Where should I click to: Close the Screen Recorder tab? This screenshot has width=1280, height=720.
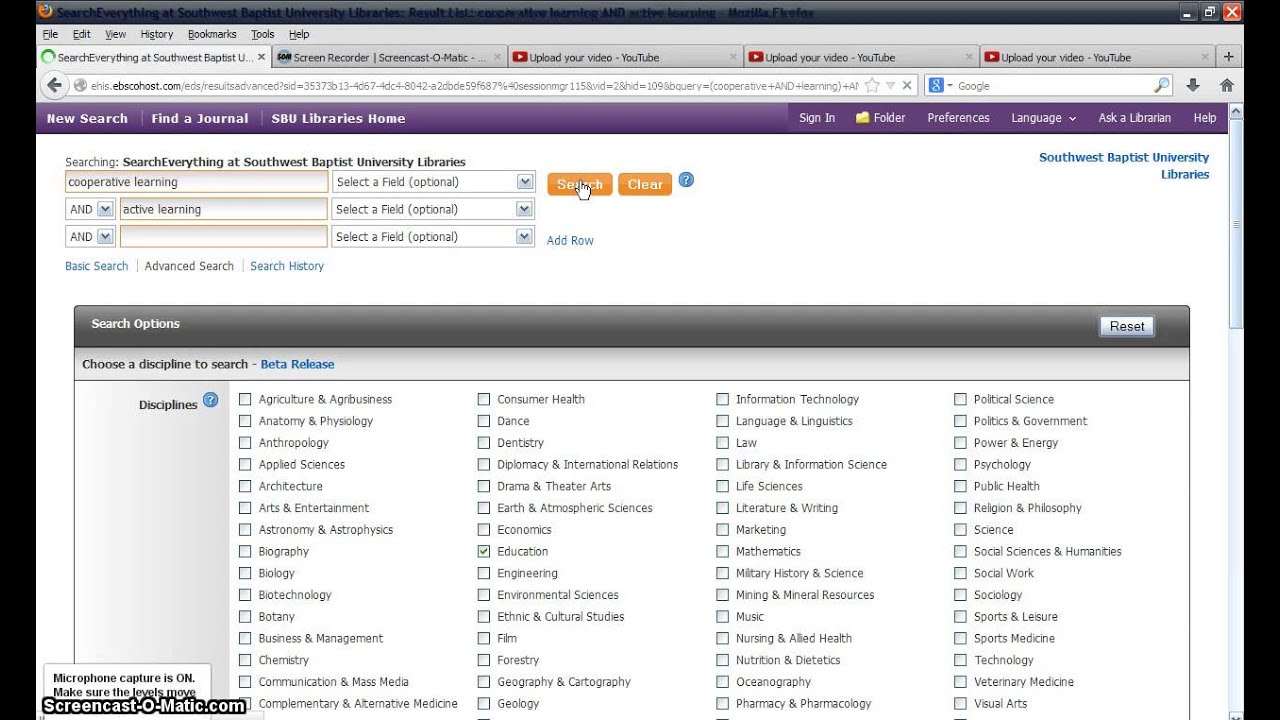[498, 57]
